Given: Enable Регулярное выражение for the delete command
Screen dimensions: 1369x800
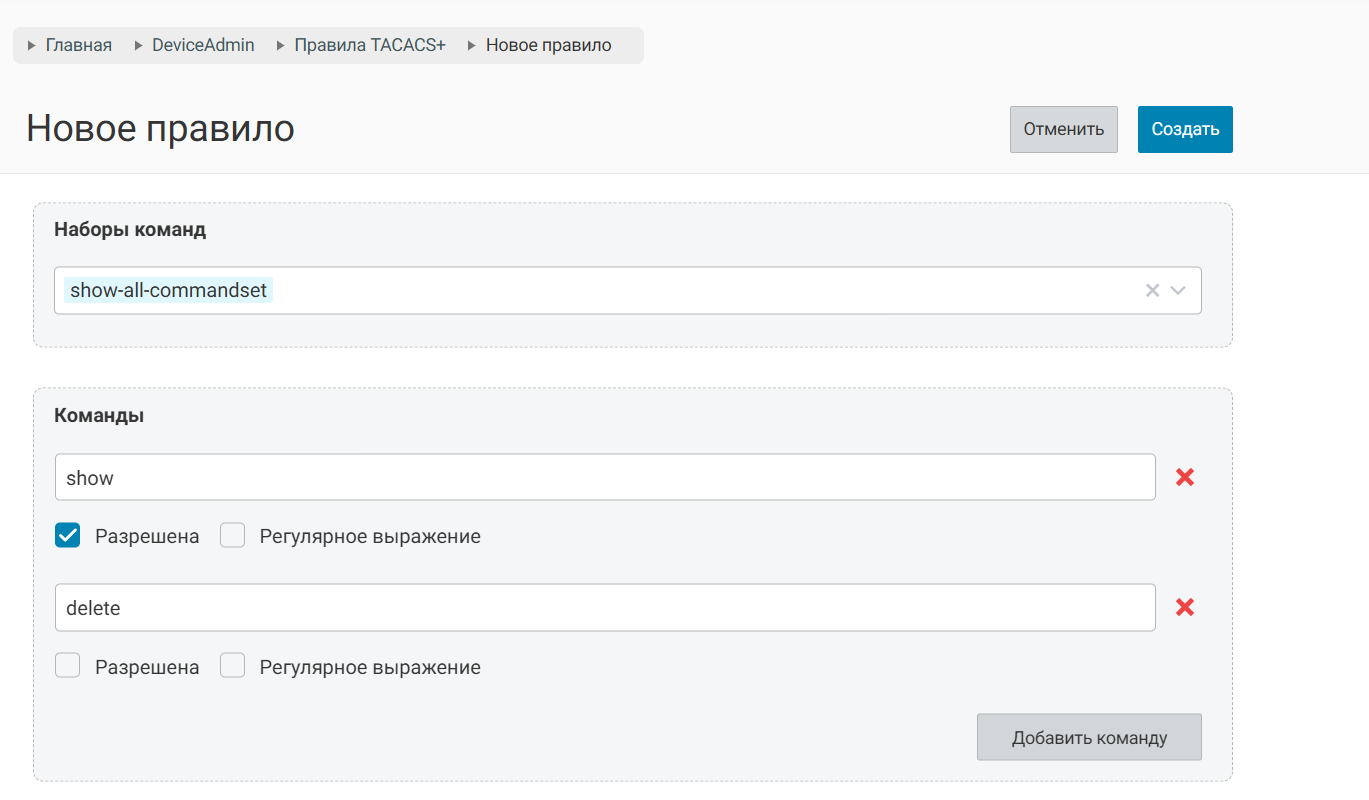Looking at the screenshot, I should 233,666.
